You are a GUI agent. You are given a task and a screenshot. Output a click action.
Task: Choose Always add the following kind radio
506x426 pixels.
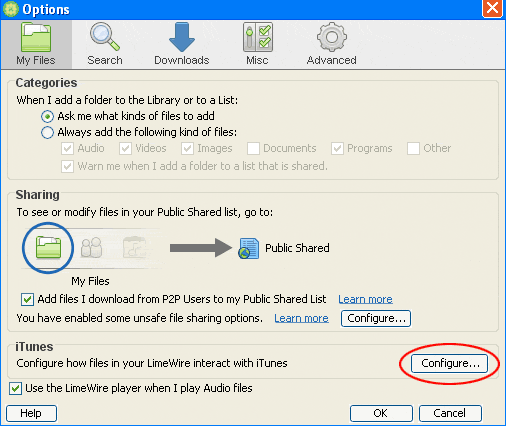tap(47, 132)
